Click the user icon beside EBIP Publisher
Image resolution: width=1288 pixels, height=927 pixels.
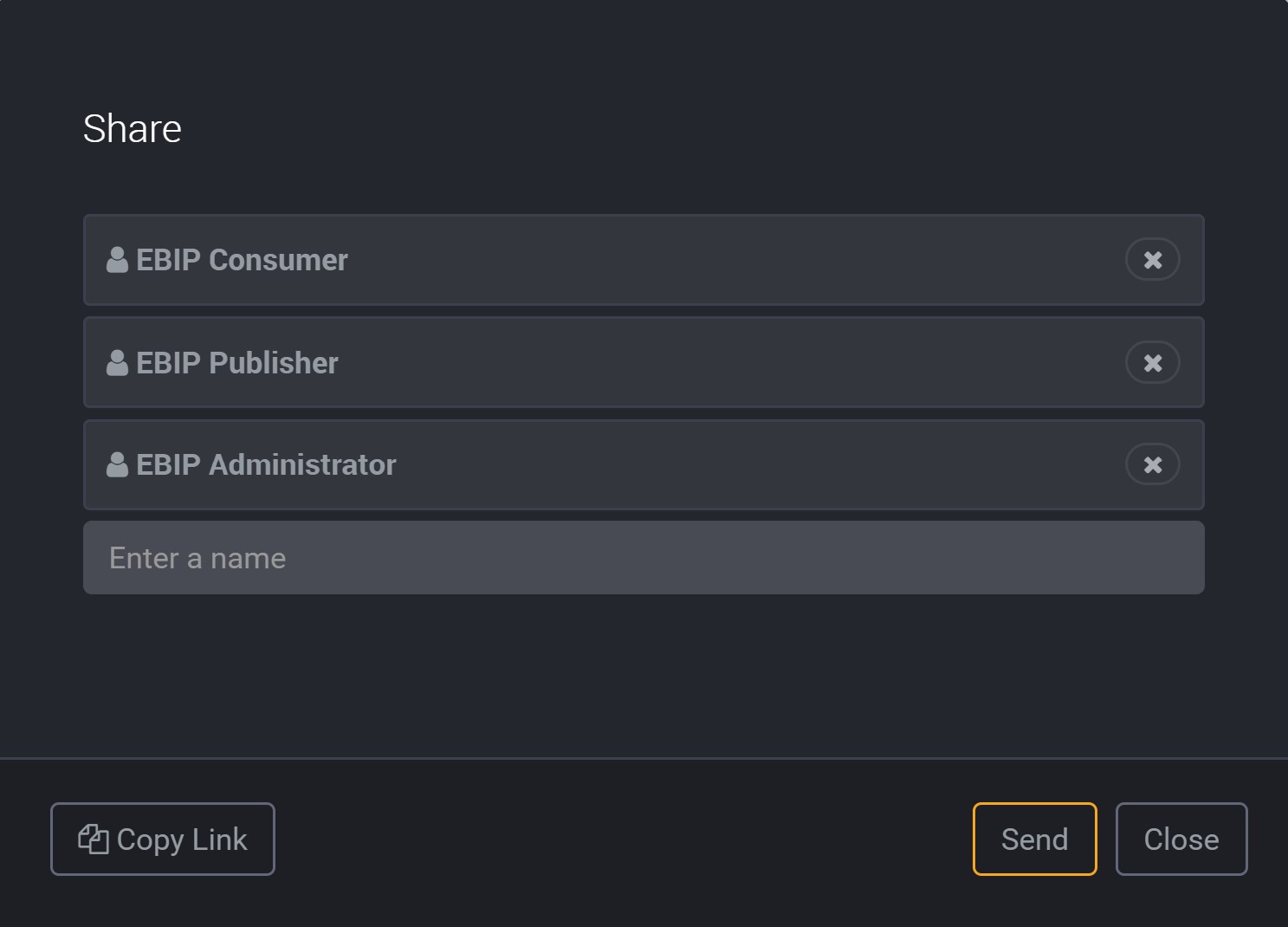coord(117,363)
